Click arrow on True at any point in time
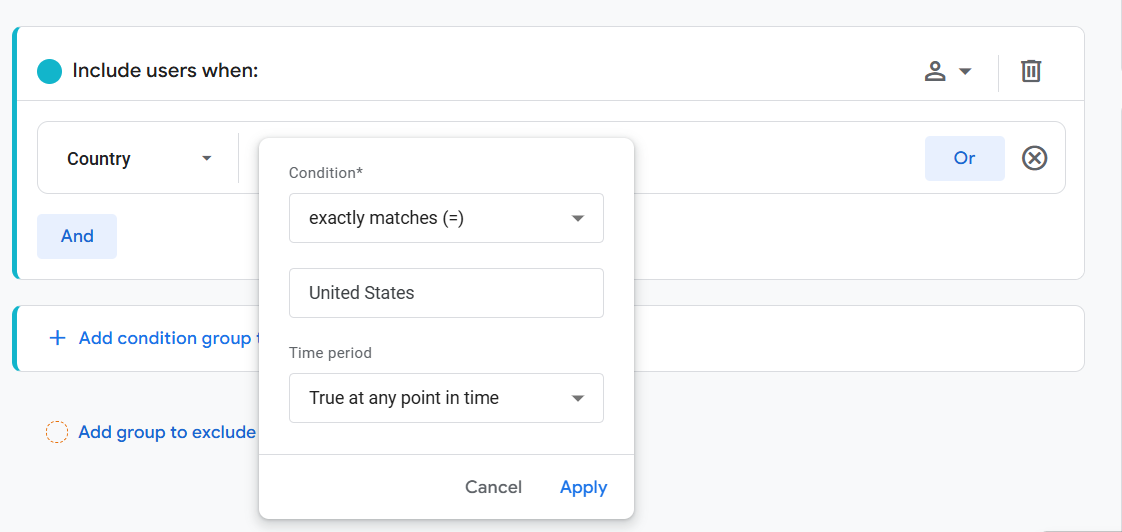The width and height of the screenshot is (1122, 532). (578, 398)
